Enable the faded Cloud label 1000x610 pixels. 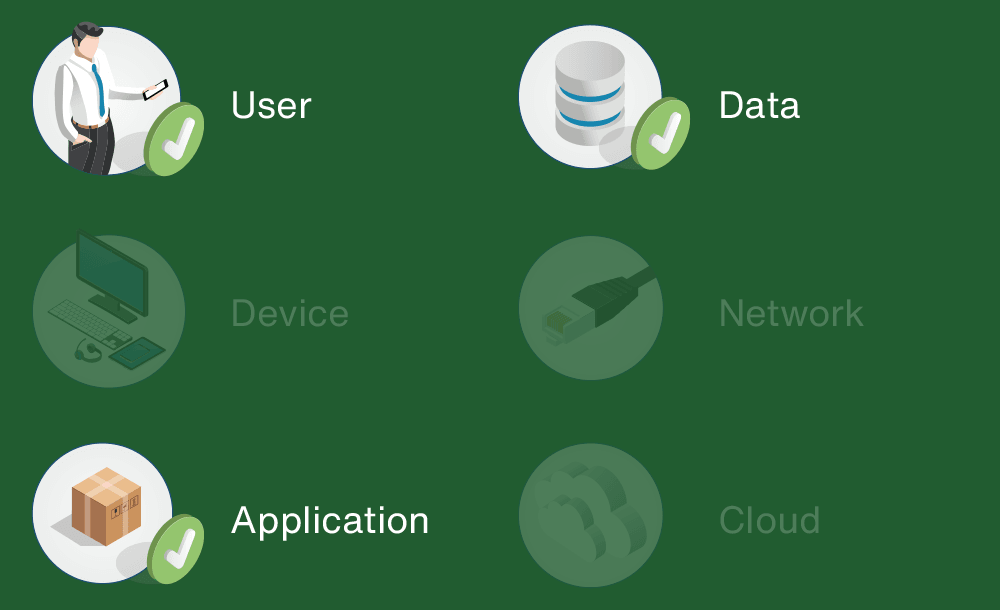[x=769, y=521]
